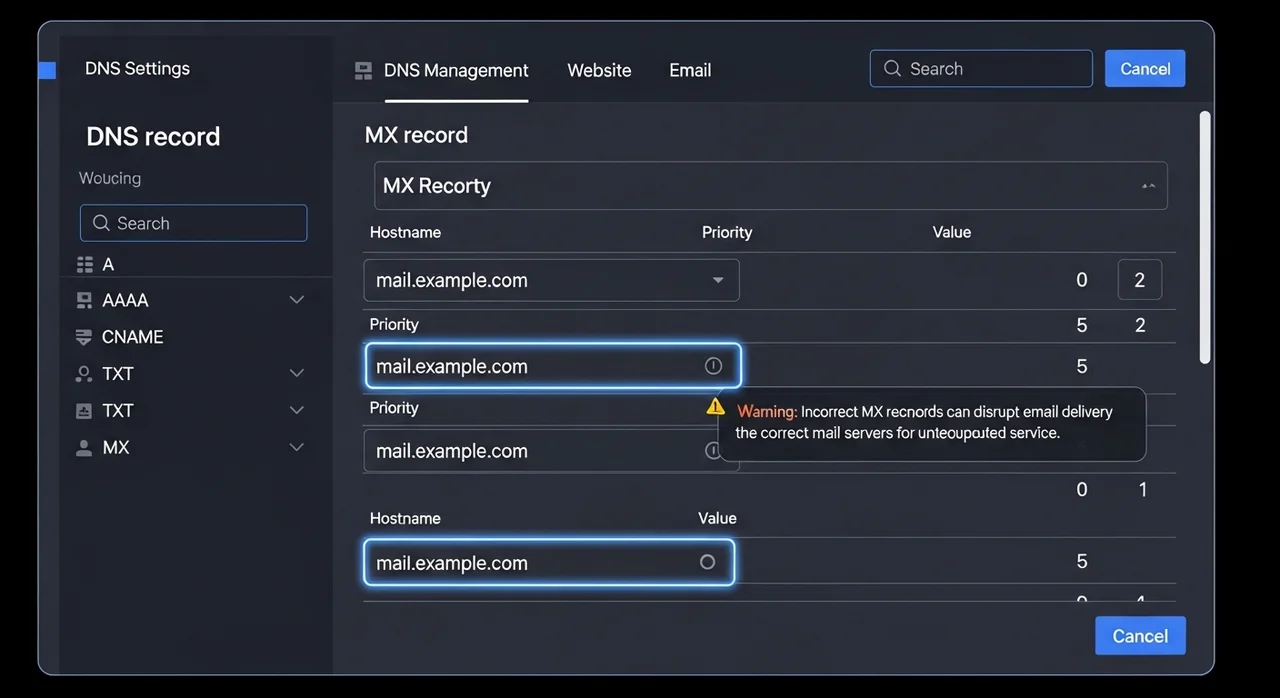Open the first mail.example.com hostname dropdown

(717, 280)
